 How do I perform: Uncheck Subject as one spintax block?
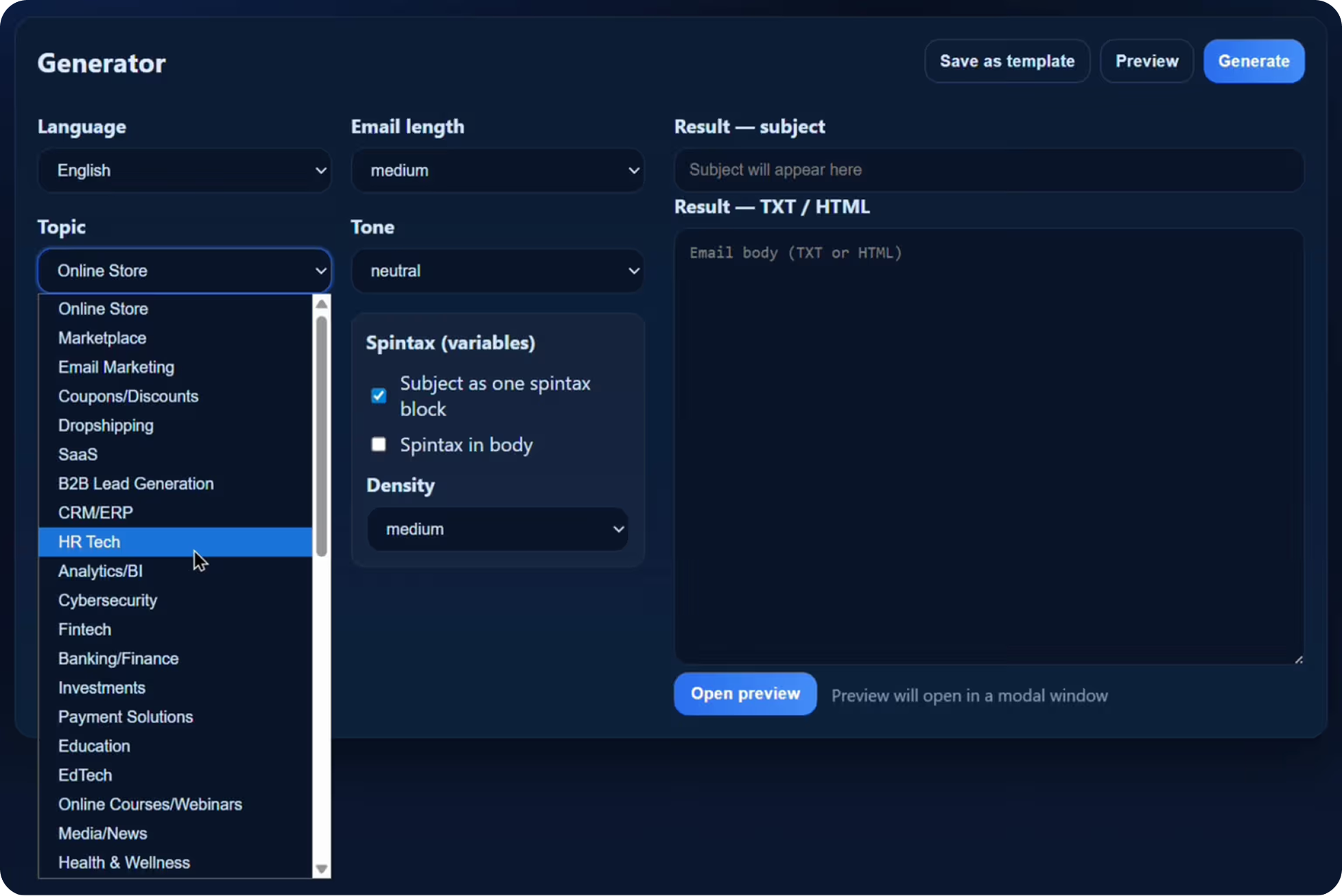379,396
